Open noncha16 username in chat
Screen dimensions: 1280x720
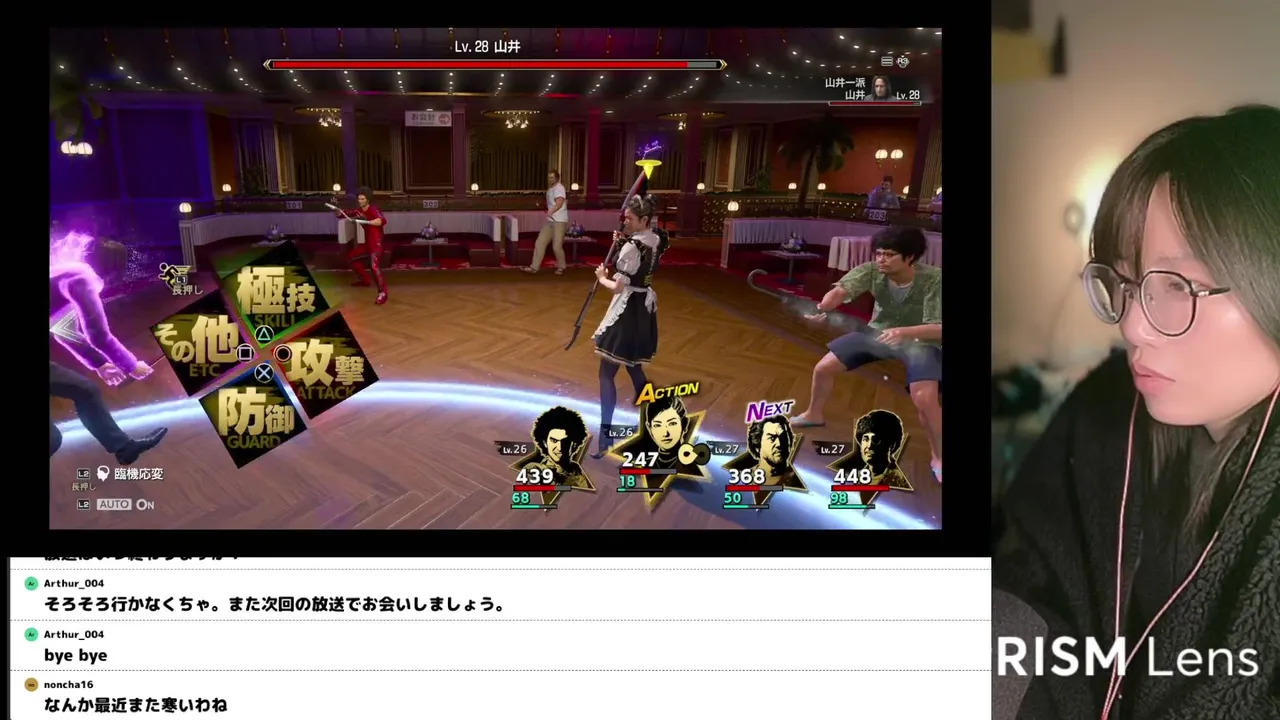pos(68,685)
